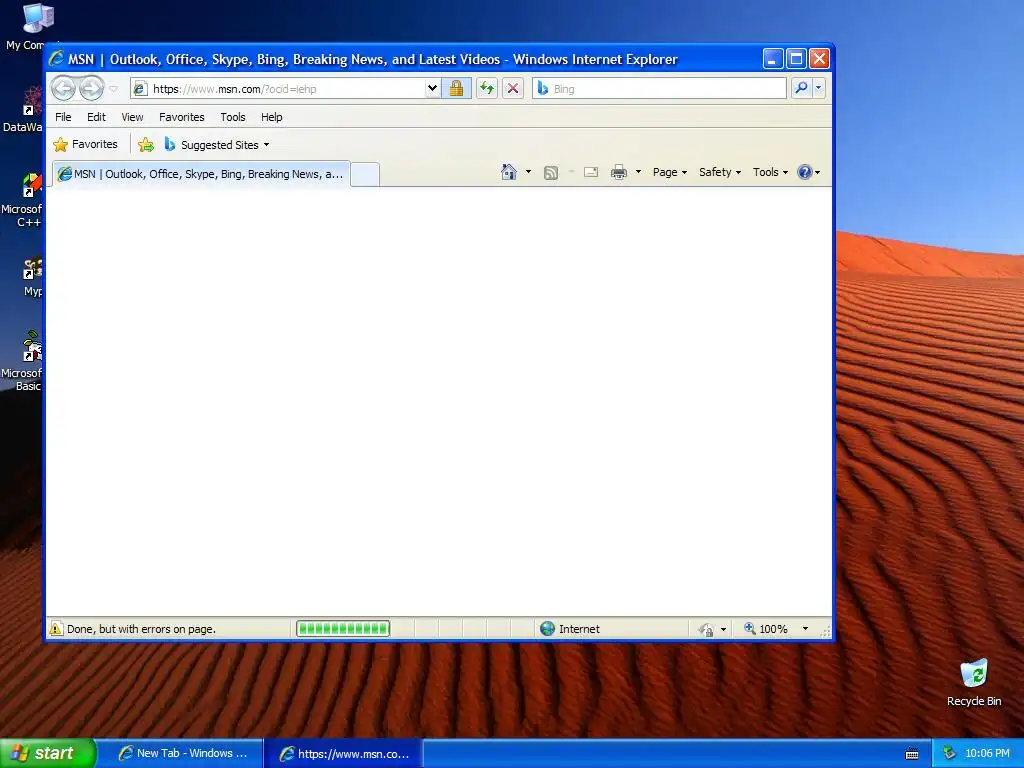Click the Internet Explorer title bar icon

click(x=56, y=59)
